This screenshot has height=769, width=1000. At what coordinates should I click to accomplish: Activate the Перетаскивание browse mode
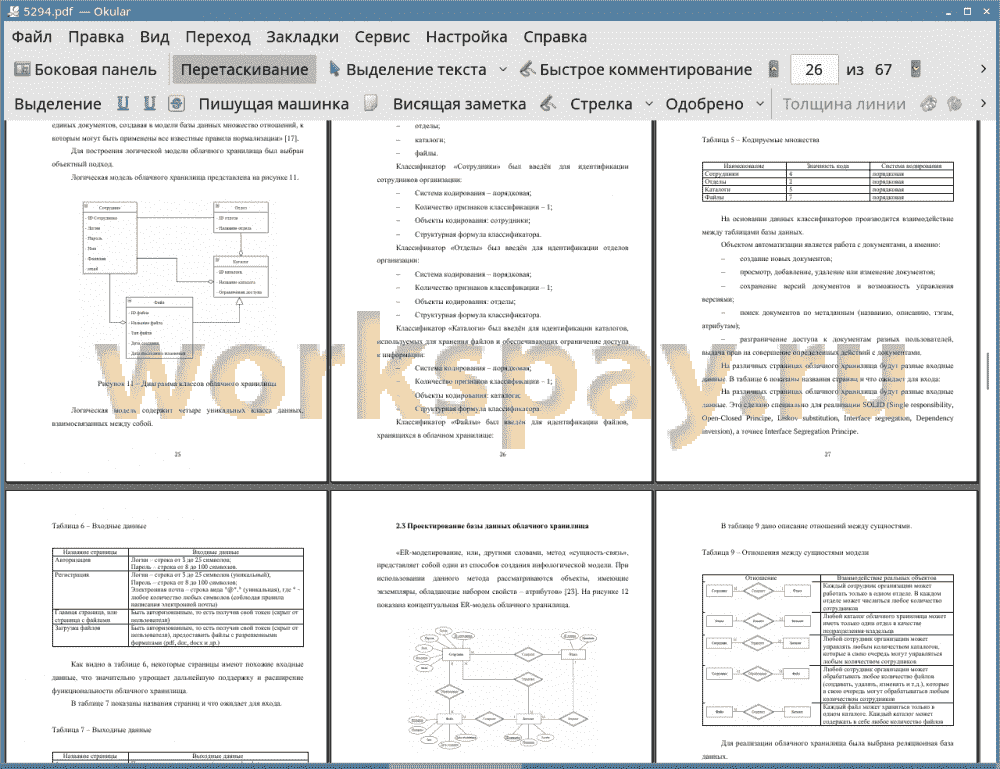pos(244,70)
